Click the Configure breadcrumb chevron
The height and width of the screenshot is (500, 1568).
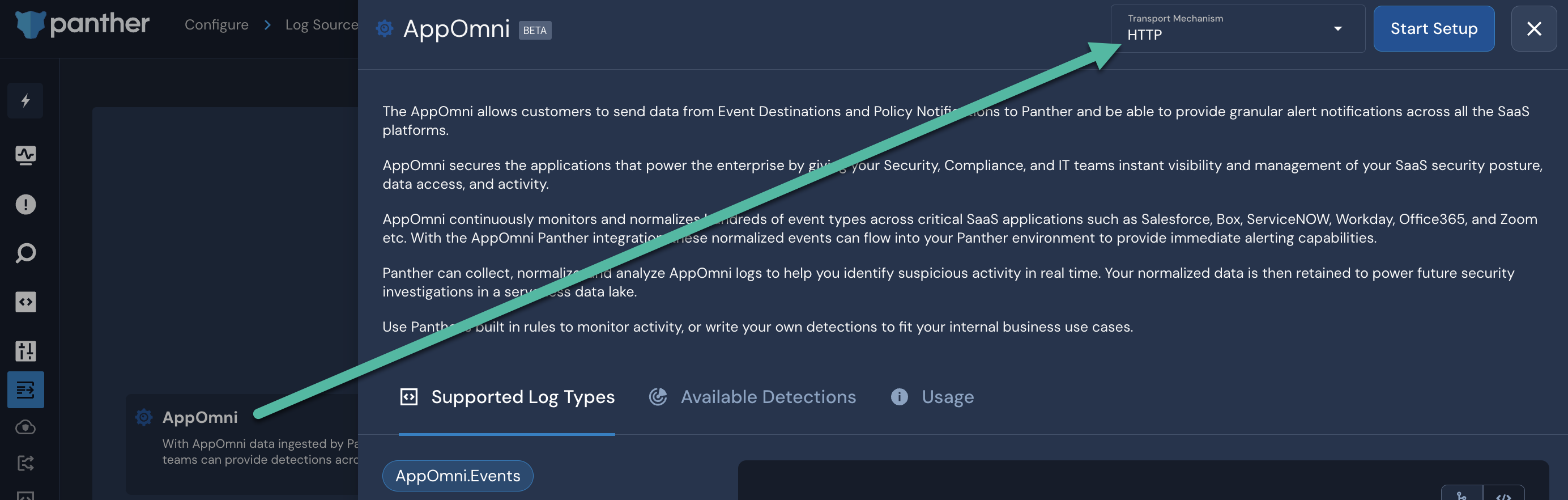[267, 25]
